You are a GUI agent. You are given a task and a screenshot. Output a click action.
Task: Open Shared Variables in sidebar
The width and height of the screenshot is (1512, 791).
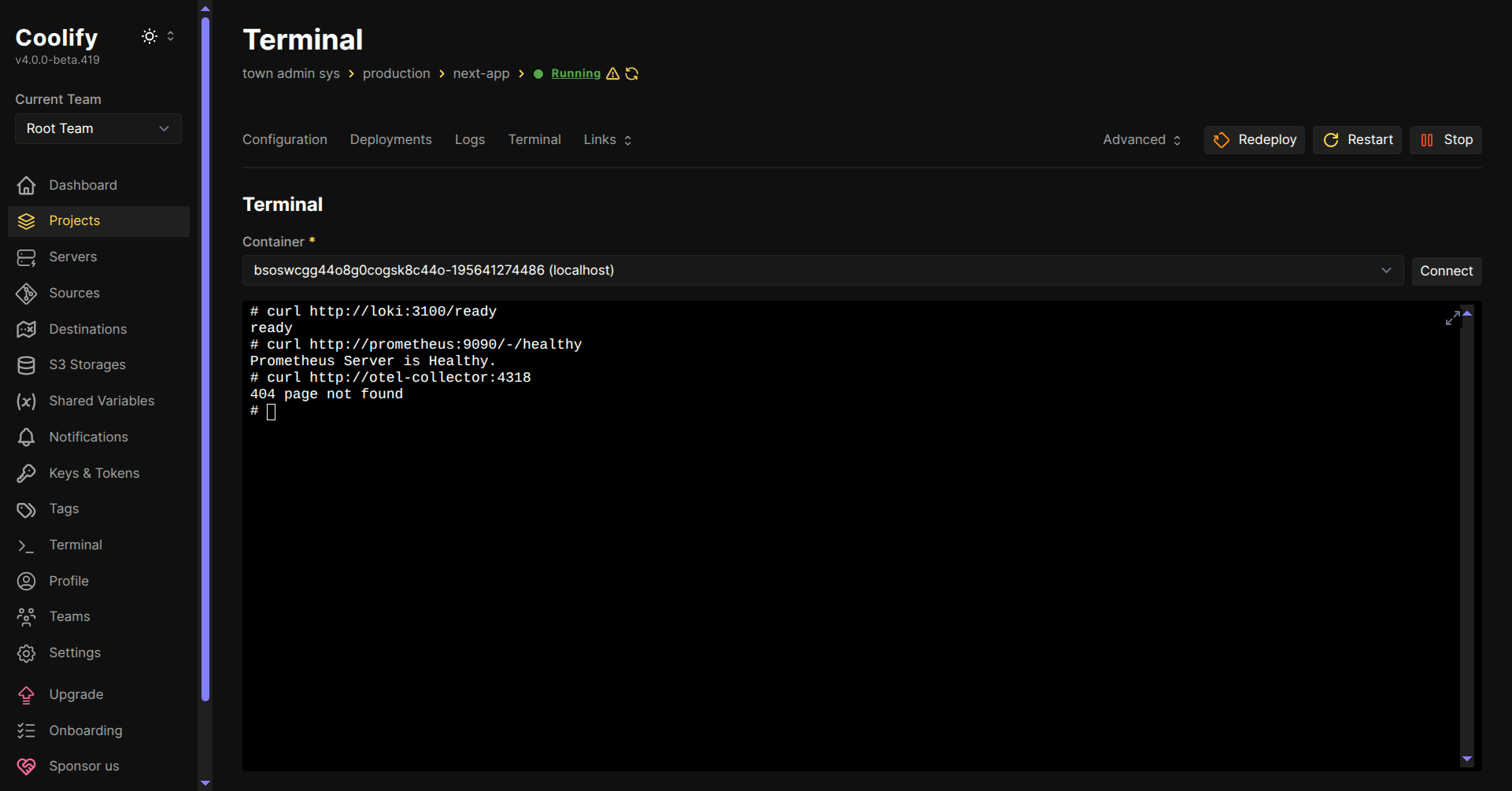(101, 401)
